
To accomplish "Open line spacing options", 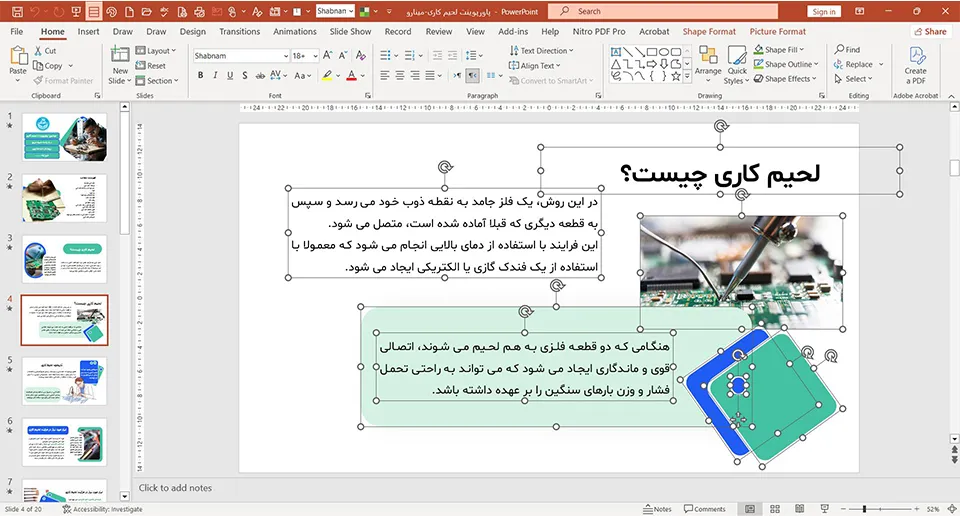I will tap(474, 56).
